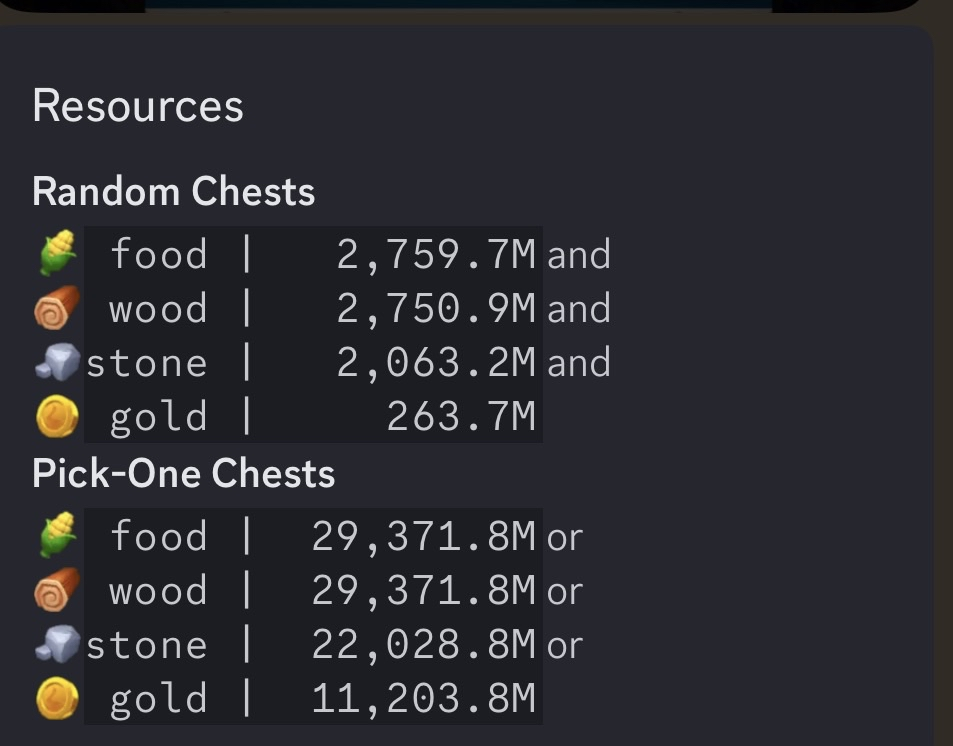
Task: Click the Random Chests subheading
Action: pyautogui.click(x=173, y=191)
